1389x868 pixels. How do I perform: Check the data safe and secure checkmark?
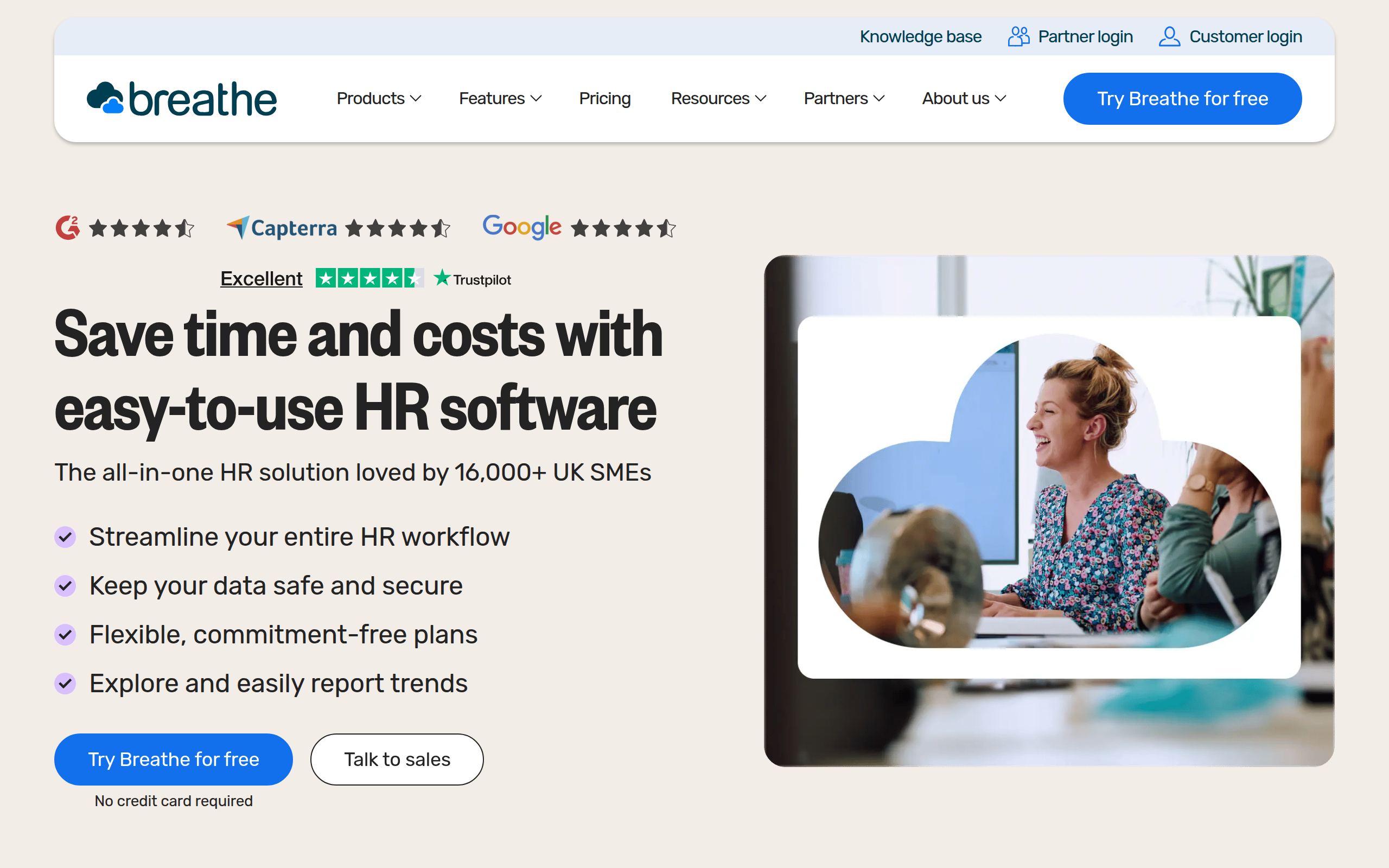click(x=66, y=586)
